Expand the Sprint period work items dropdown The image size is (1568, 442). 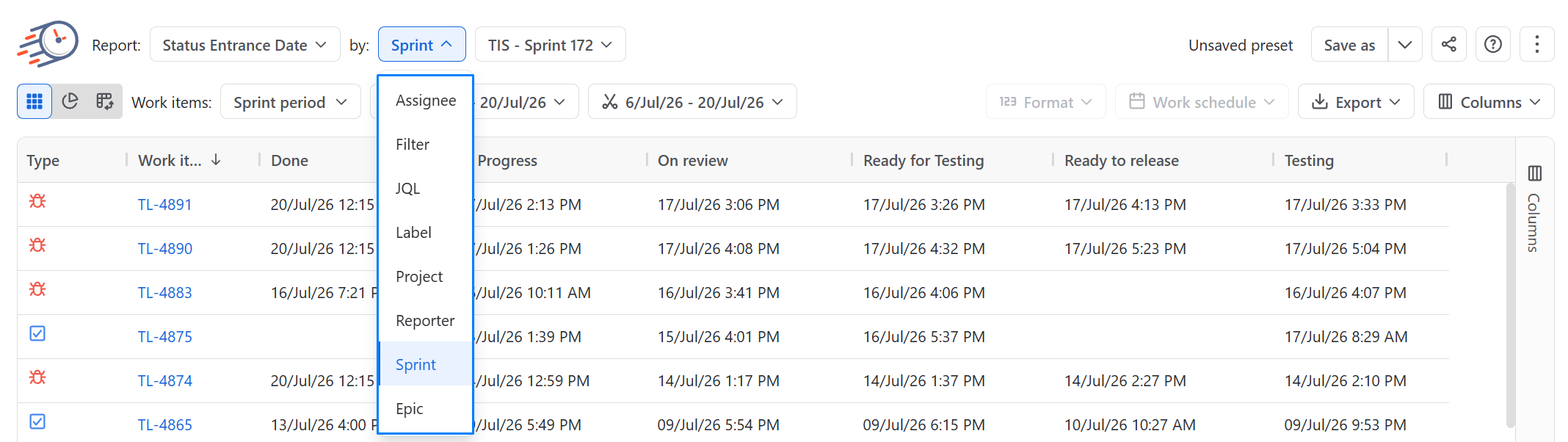(x=291, y=102)
